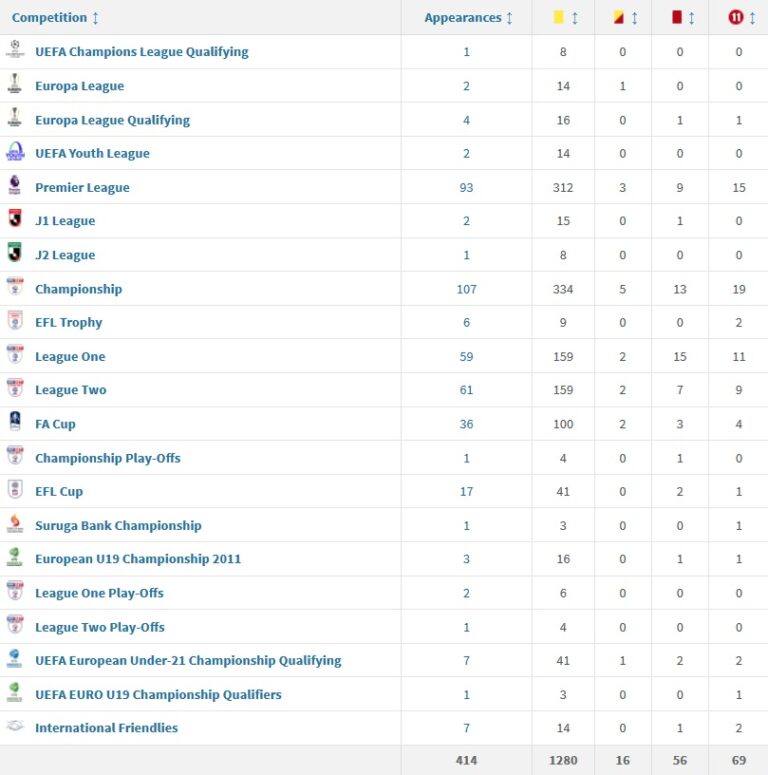Sort table by Appearances column
Viewport: 768px width, 775px height.
(468, 18)
